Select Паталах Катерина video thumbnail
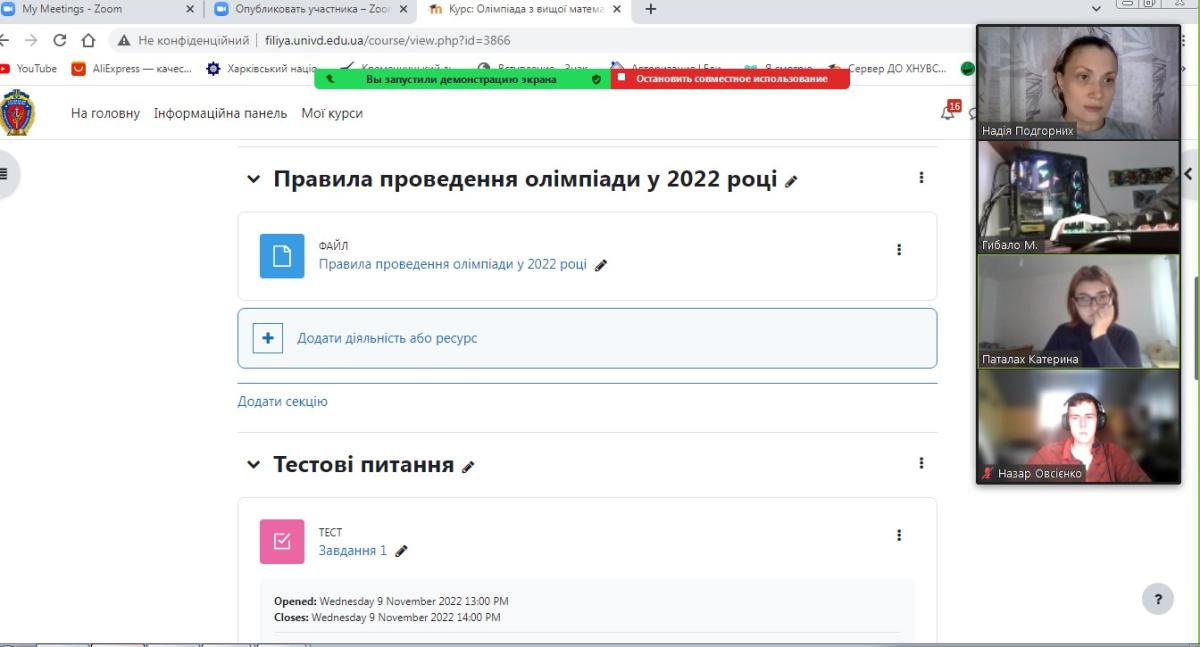This screenshot has height=647, width=1200. pos(1078,311)
